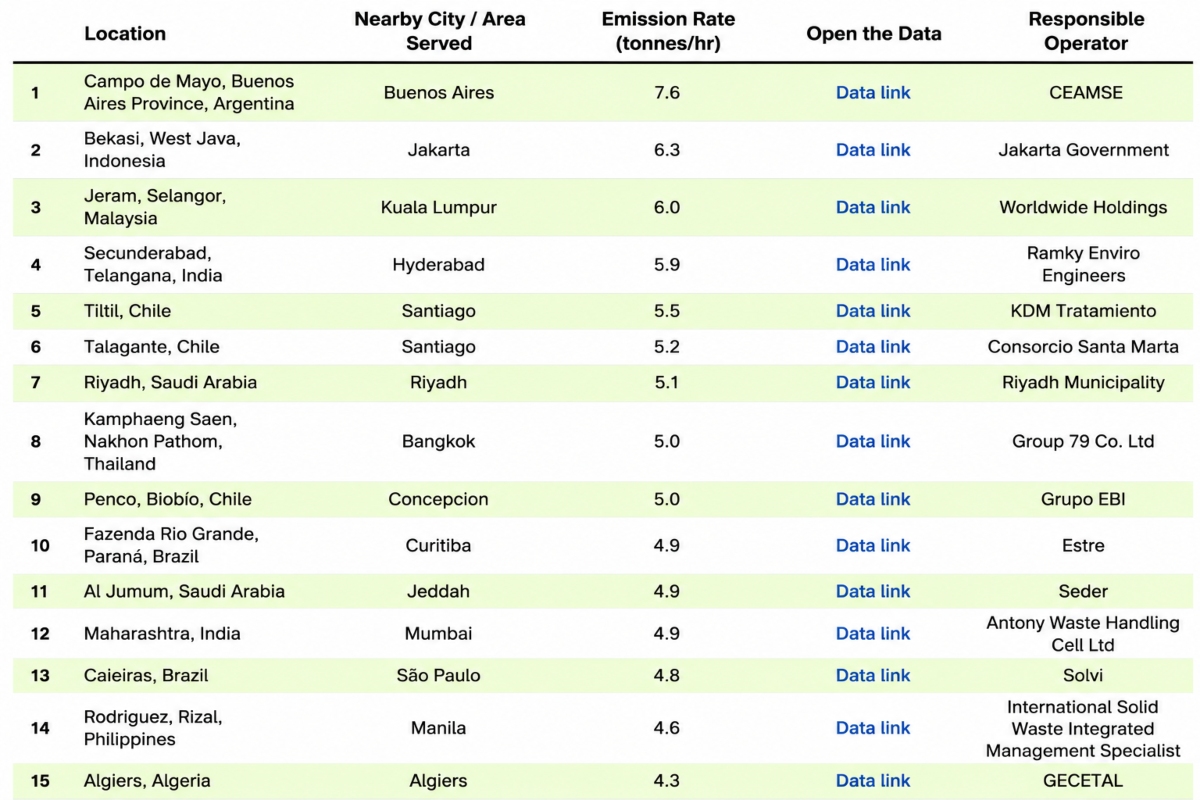Open Data link for Maharashtra, India row
The image size is (1200, 800).
click(873, 633)
